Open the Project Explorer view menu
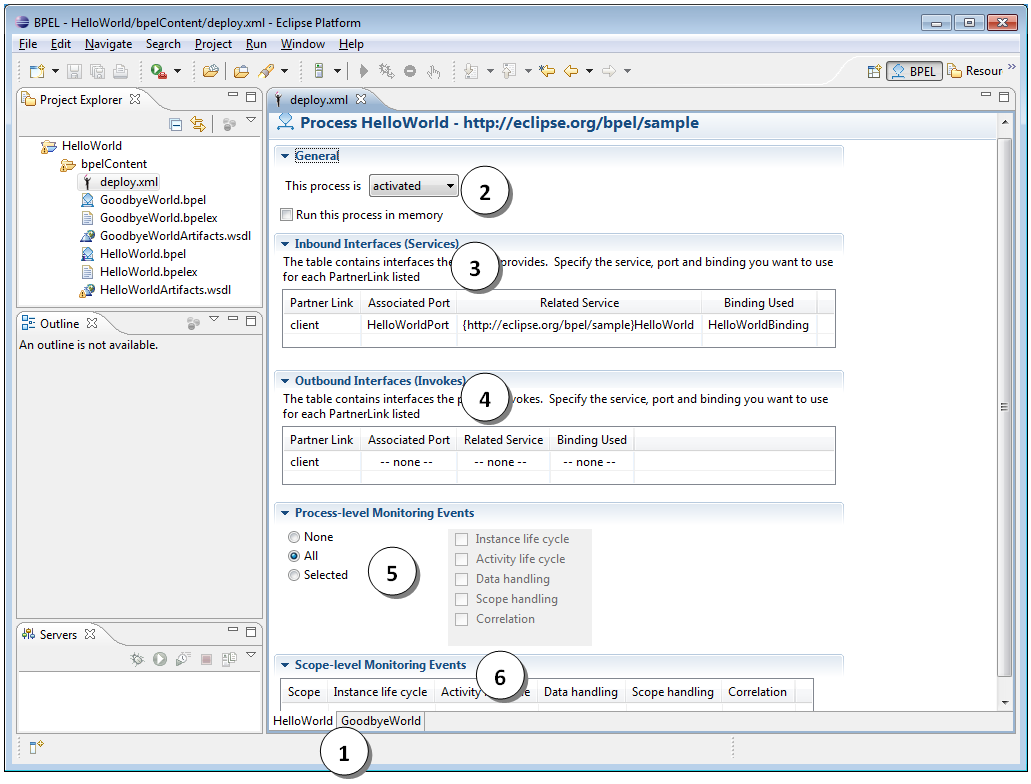The image size is (1031, 784). coord(251,120)
